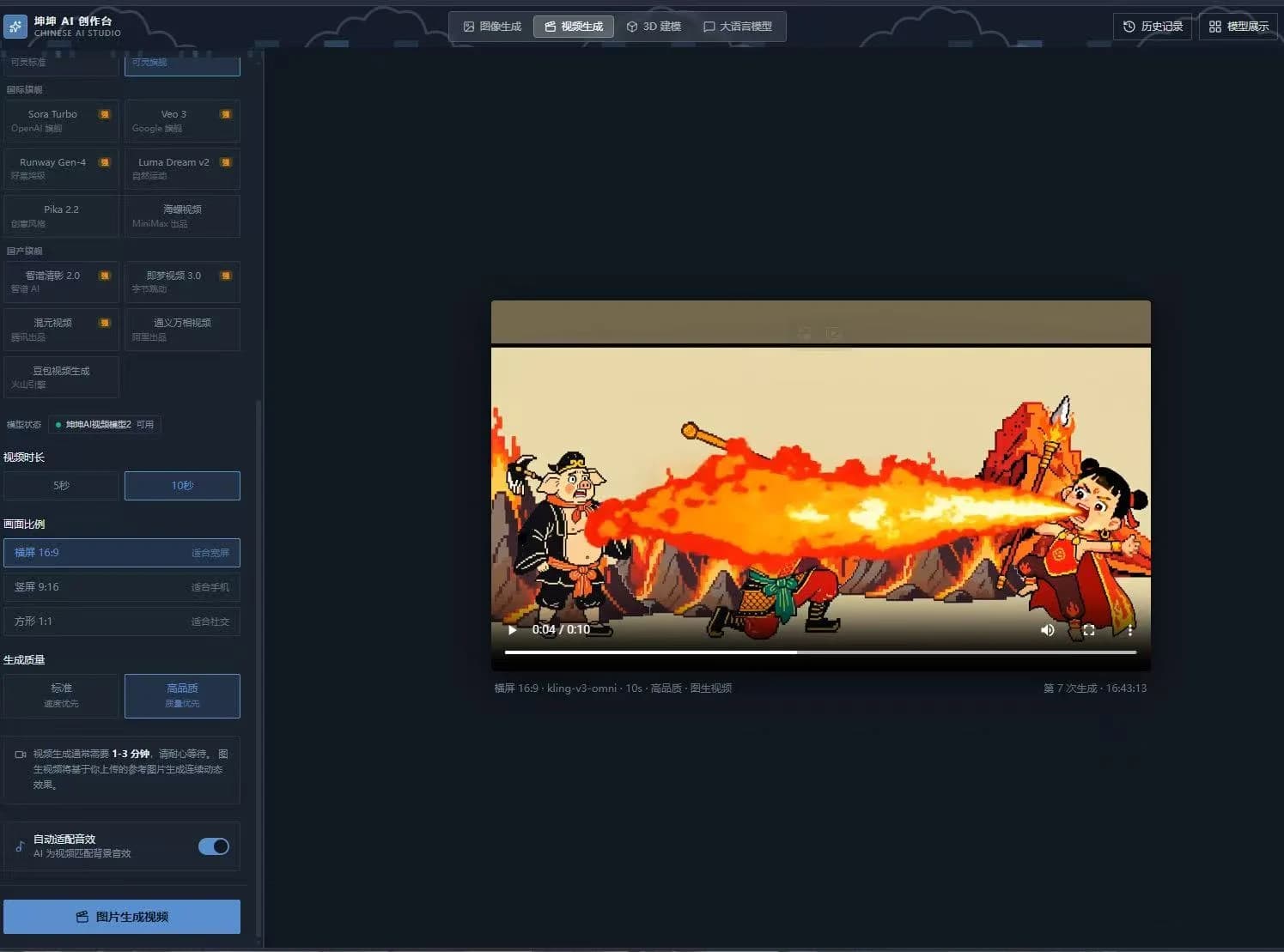Click the 第 7 次生成 timestamp text
Image resolution: width=1284 pixels, height=952 pixels.
click(1095, 688)
